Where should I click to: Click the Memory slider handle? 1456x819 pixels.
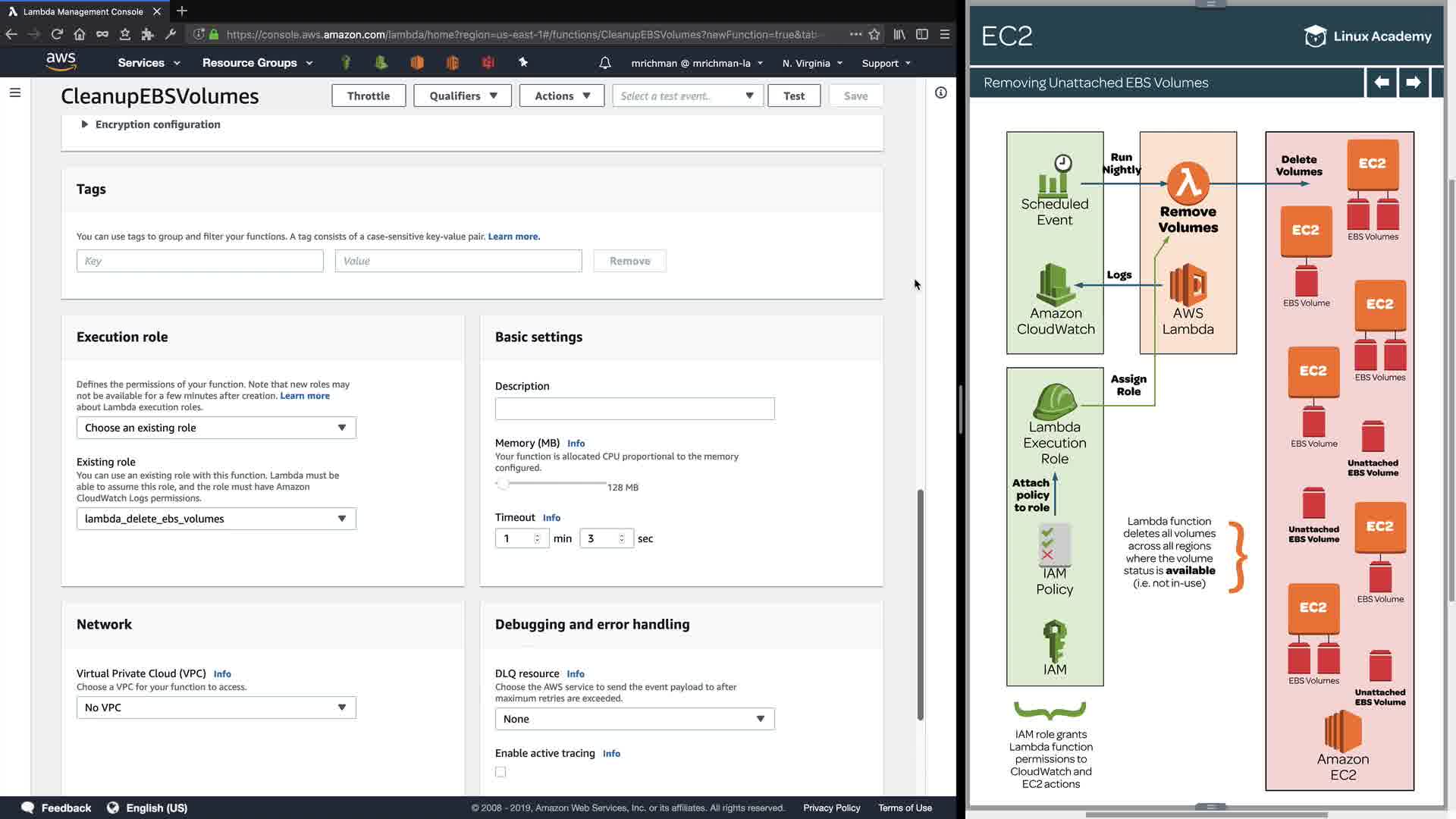pos(502,484)
